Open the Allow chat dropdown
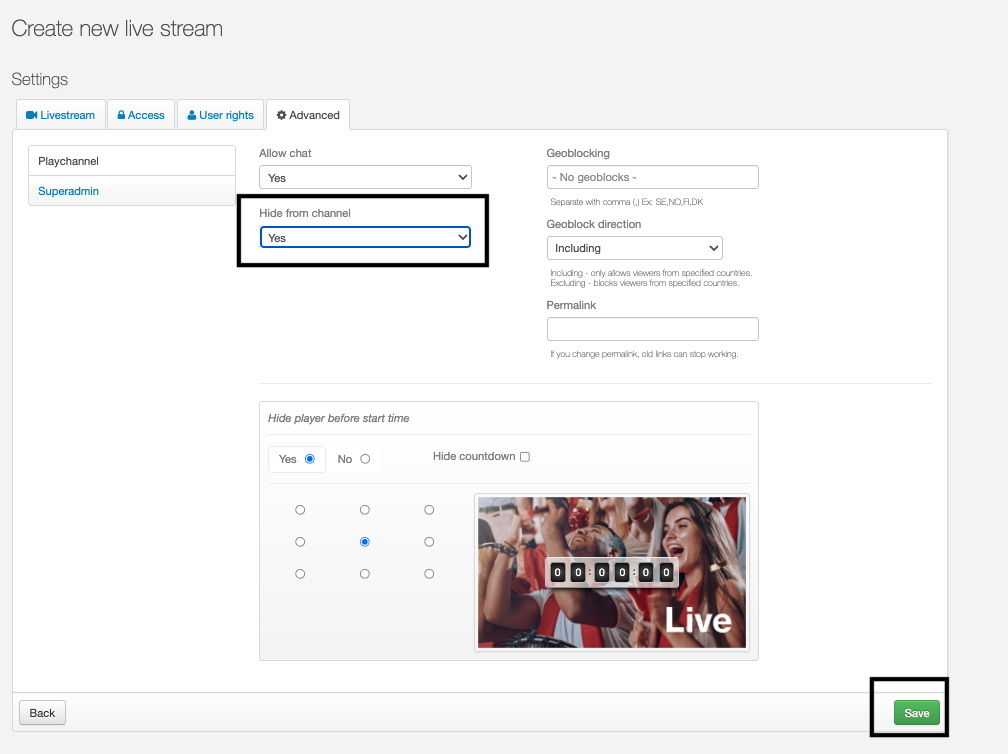 [x=365, y=177]
